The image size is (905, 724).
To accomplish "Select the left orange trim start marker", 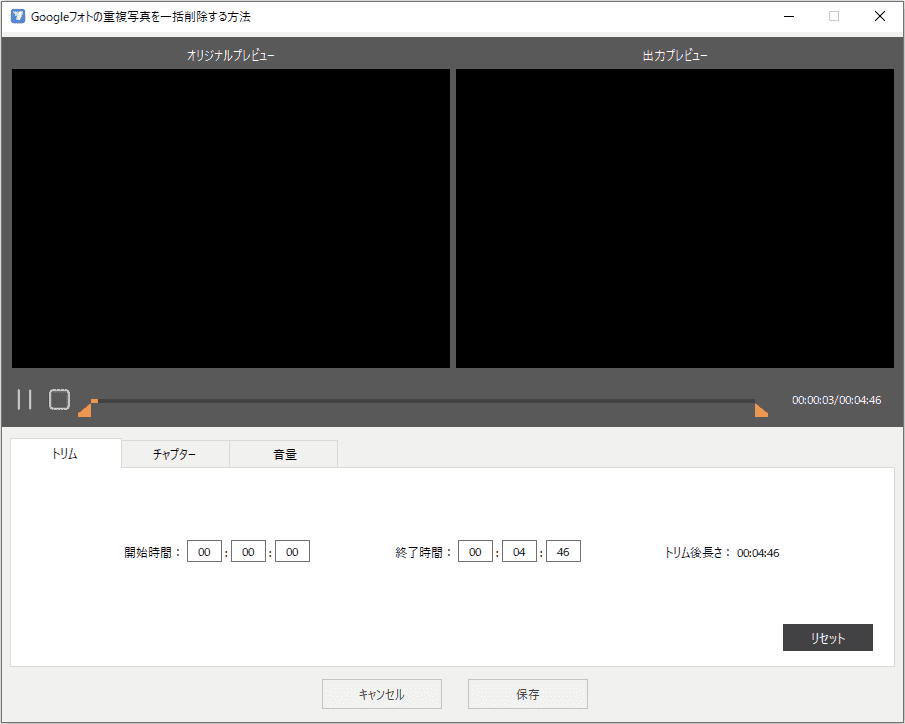I will [85, 410].
